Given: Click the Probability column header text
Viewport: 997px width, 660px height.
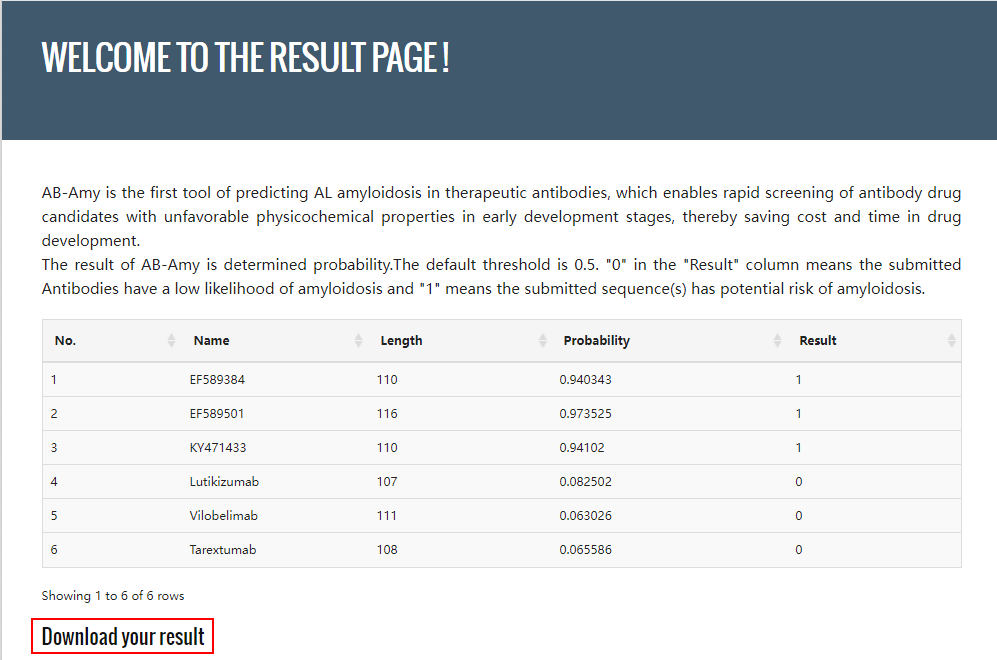Looking at the screenshot, I should coord(596,341).
